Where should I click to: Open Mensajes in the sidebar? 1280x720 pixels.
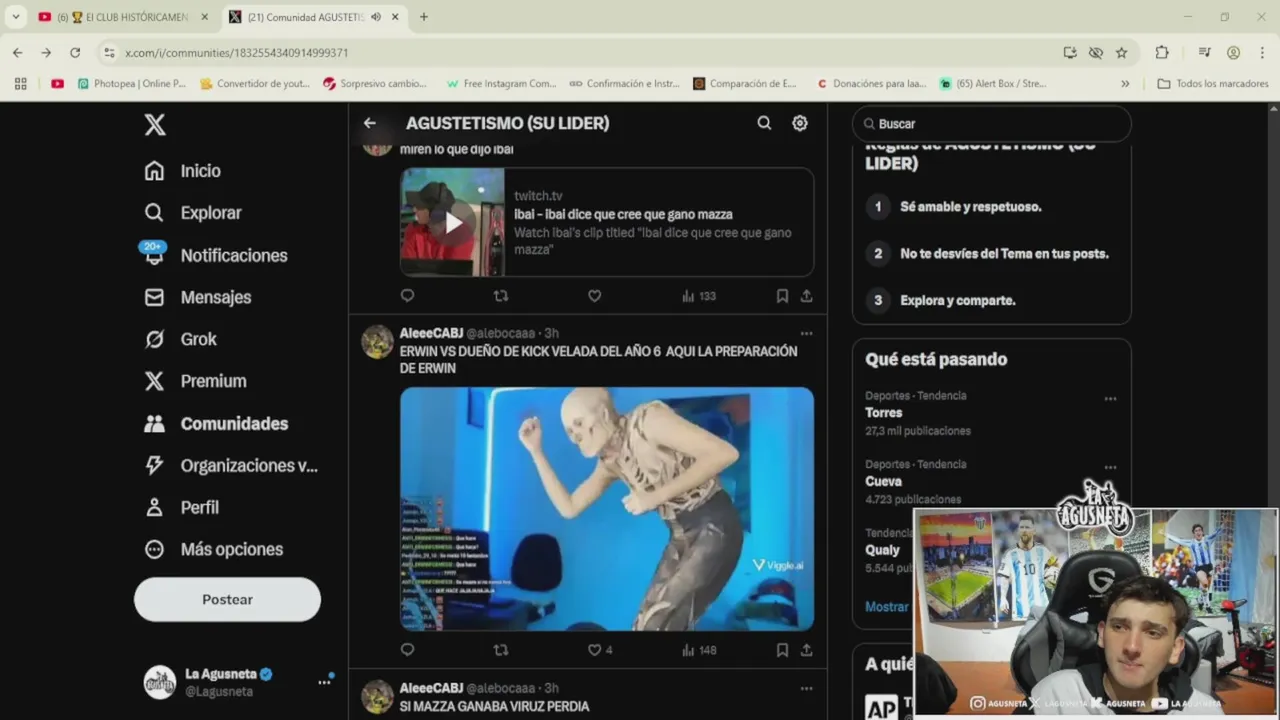(x=197, y=297)
